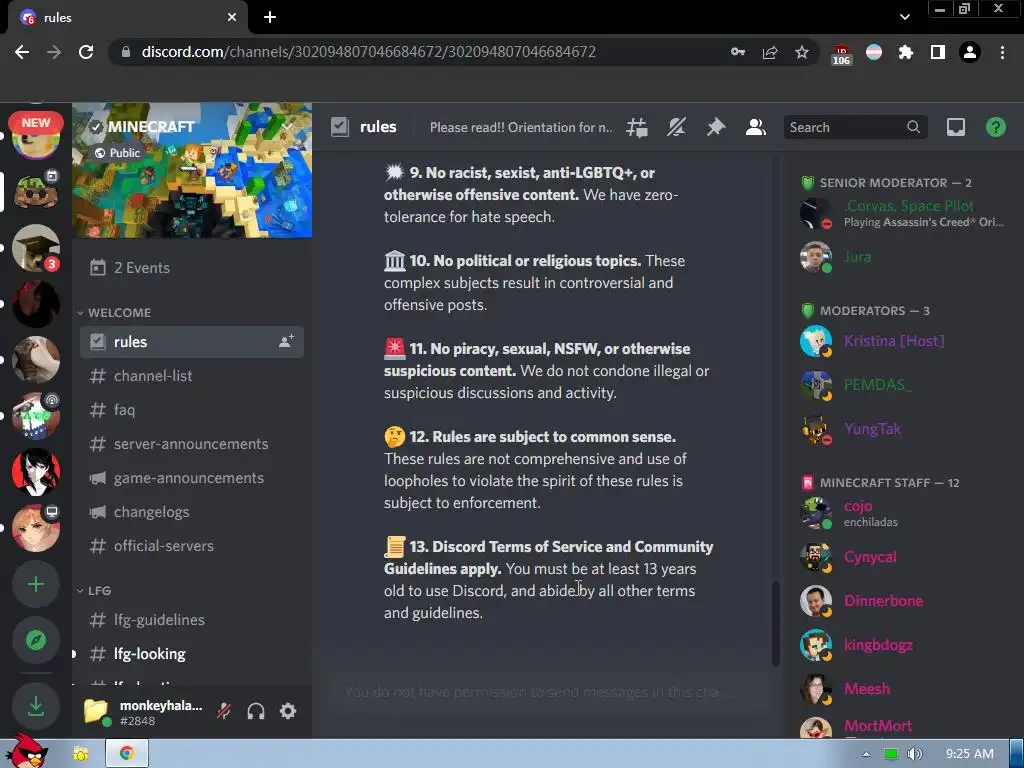Open the orange-haired anime server icon
1024x768 pixels.
[x=36, y=528]
